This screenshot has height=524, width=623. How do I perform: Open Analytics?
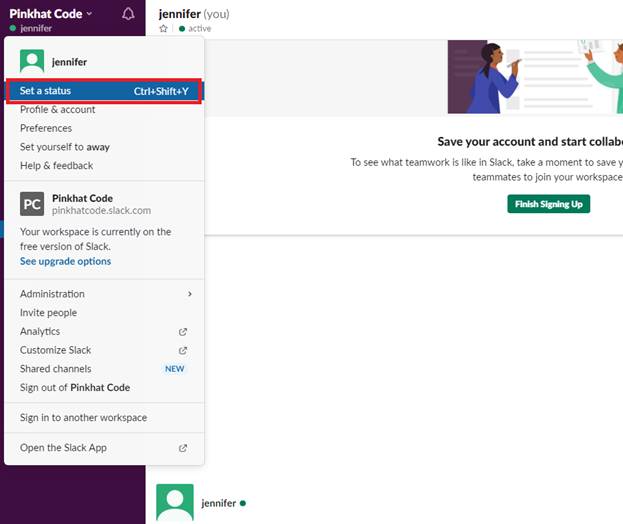104,331
